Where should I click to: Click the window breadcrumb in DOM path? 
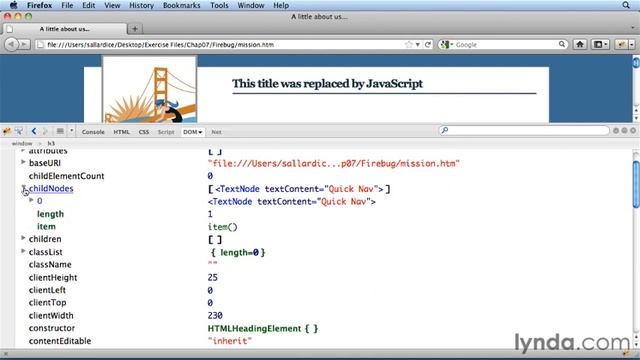pyautogui.click(x=22, y=143)
